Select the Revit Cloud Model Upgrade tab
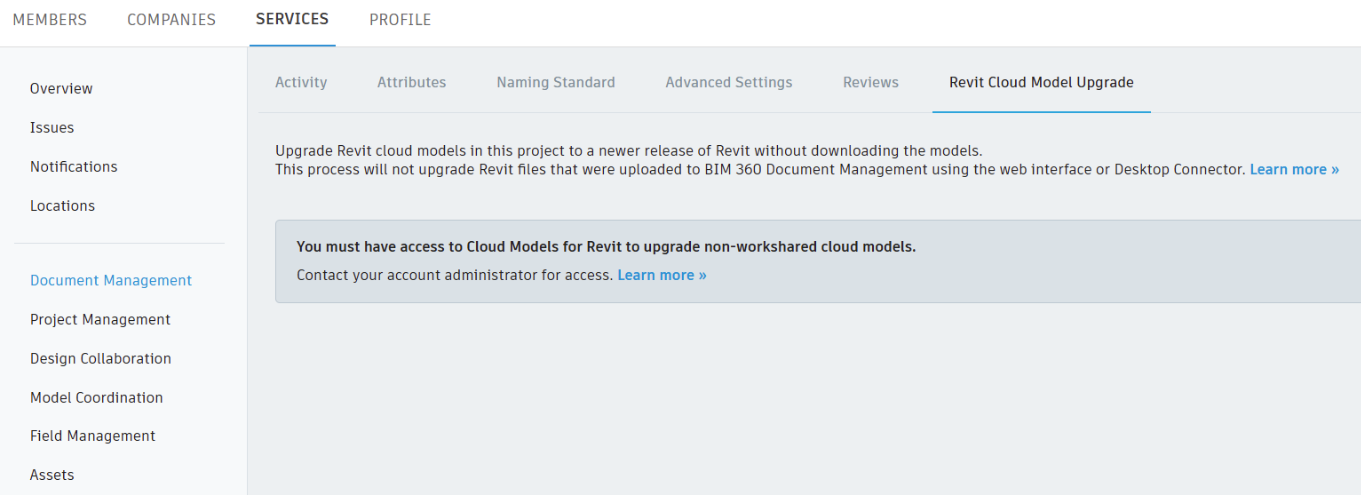This screenshot has width=1361, height=495. click(x=1041, y=83)
